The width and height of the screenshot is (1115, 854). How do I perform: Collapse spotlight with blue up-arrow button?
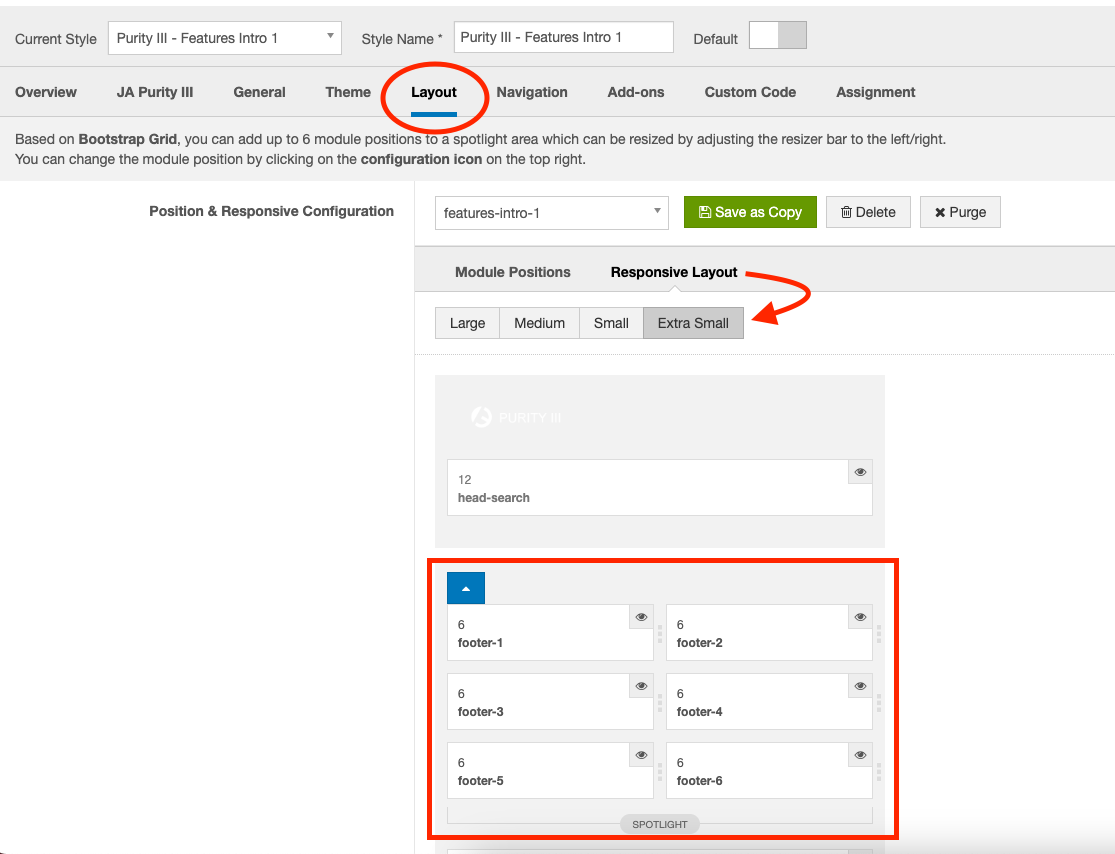coord(466,588)
